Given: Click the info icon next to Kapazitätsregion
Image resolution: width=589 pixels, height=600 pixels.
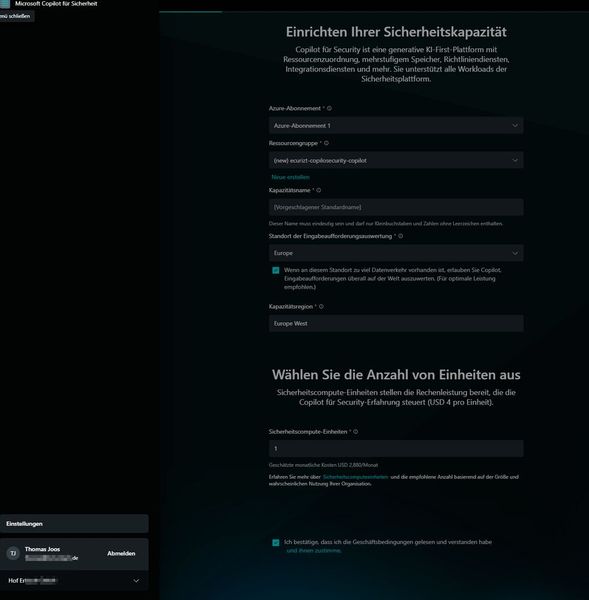Looking at the screenshot, I should coord(321,307).
